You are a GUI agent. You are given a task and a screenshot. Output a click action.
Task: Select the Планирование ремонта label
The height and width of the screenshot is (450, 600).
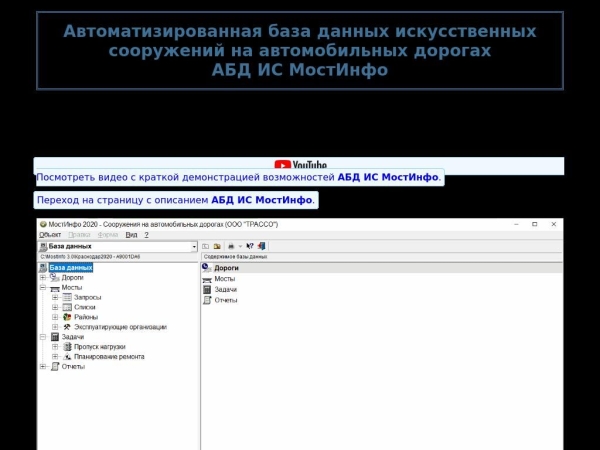pyautogui.click(x=109, y=357)
